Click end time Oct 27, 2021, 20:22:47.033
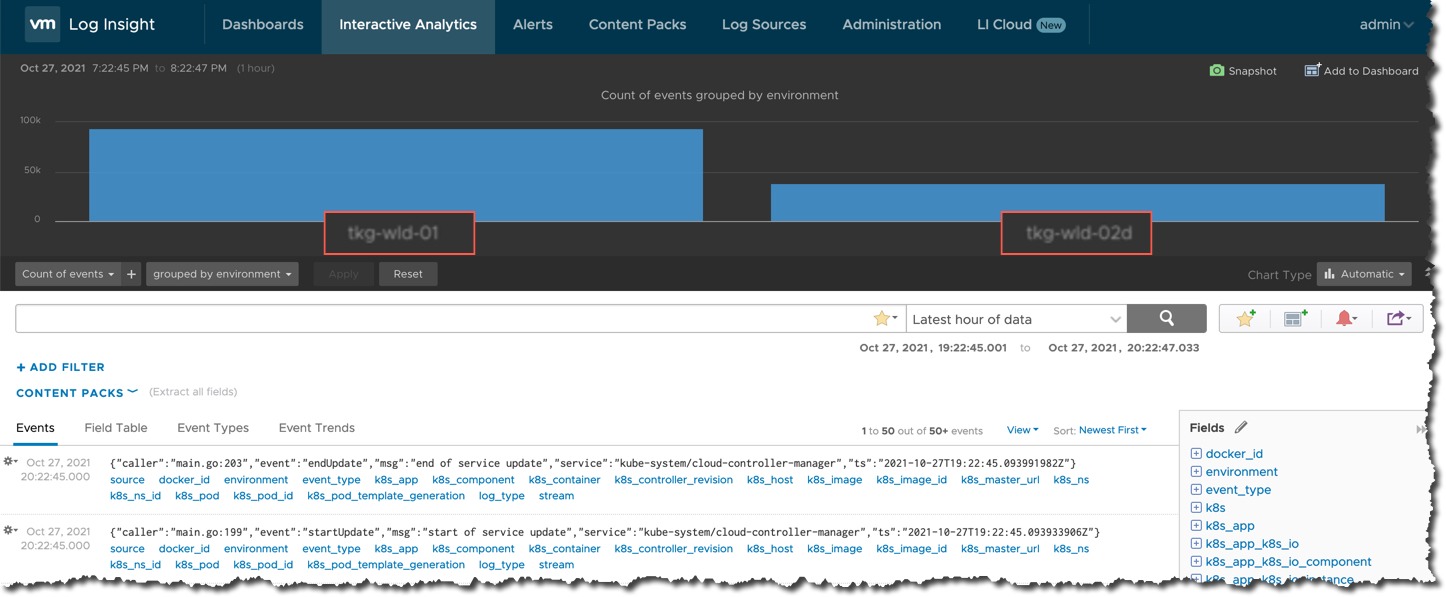Screen dimensions: 1446x597 pyautogui.click(x=1123, y=348)
